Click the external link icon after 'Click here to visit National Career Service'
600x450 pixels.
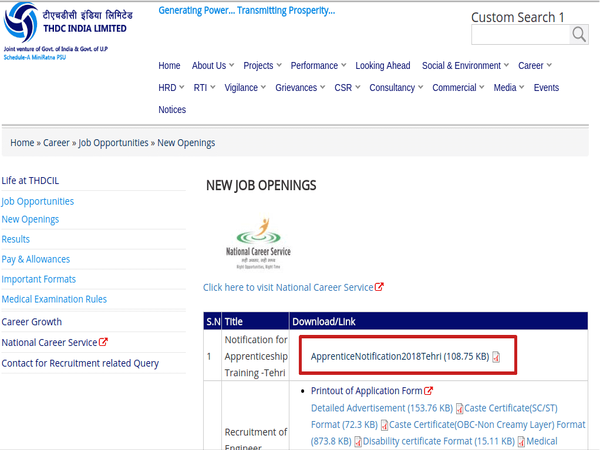pyautogui.click(x=379, y=287)
